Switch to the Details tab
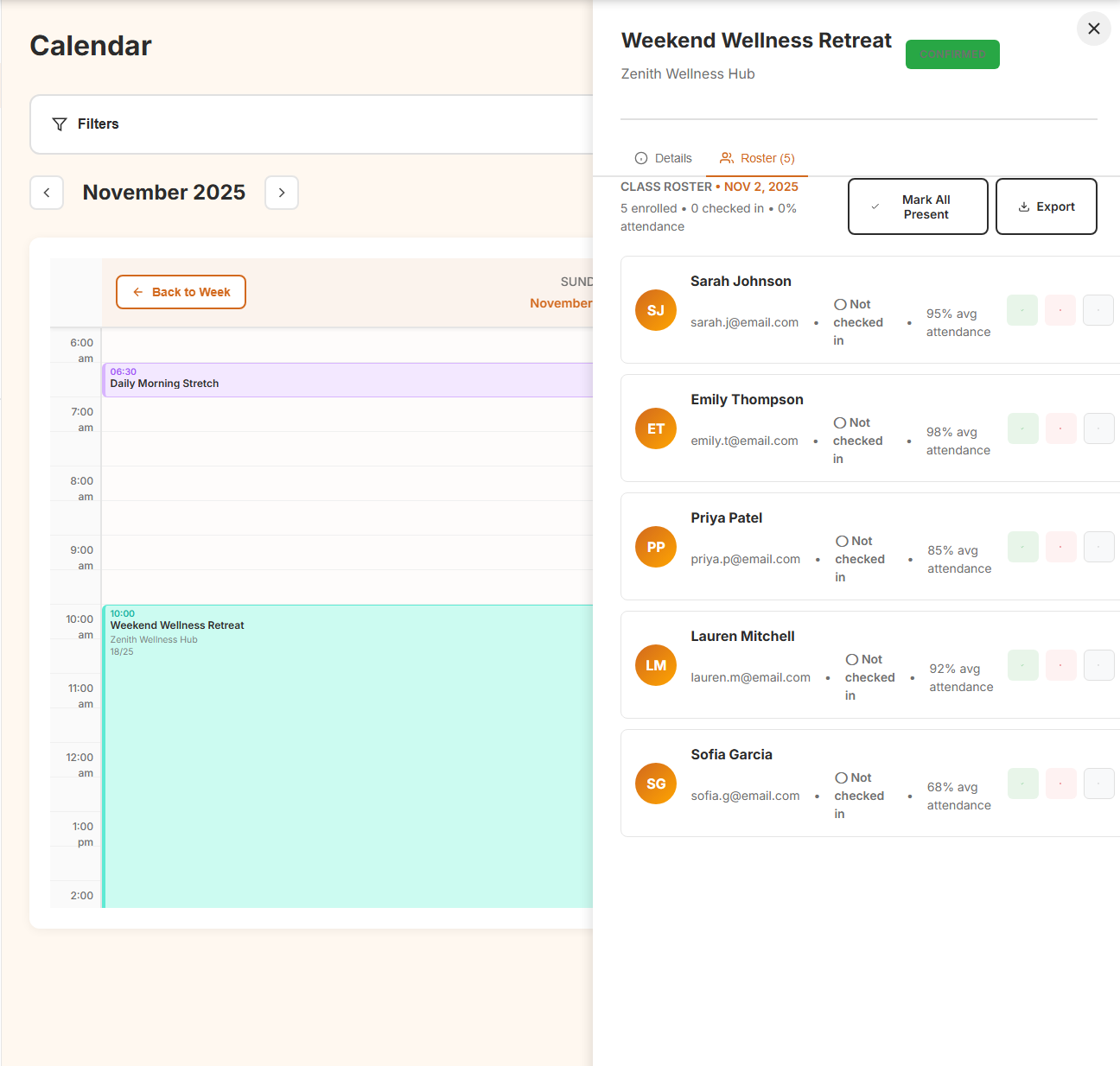Viewport: 1120px width, 1066px height. pyautogui.click(x=663, y=158)
